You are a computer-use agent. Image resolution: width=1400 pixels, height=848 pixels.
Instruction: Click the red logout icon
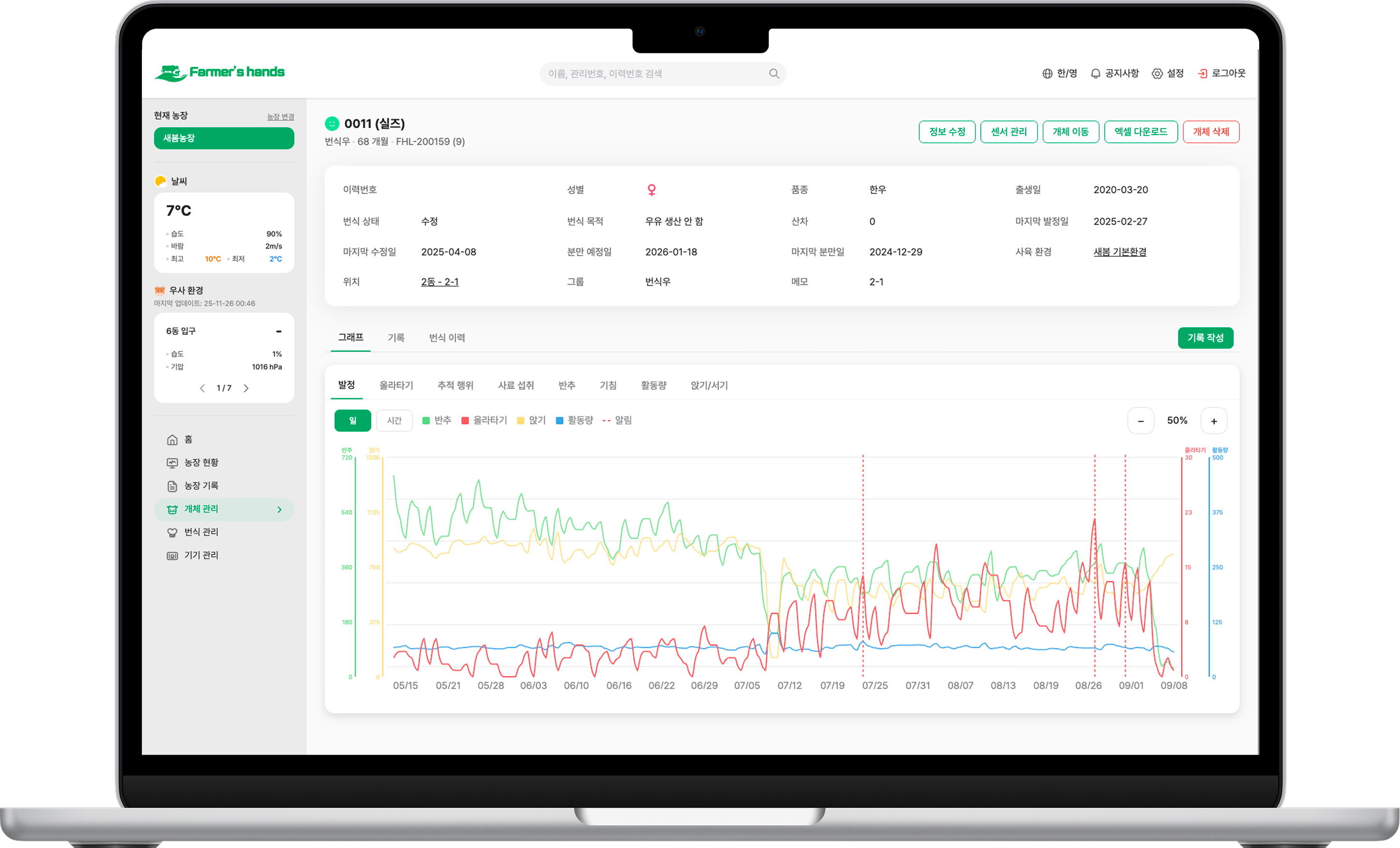[1202, 73]
